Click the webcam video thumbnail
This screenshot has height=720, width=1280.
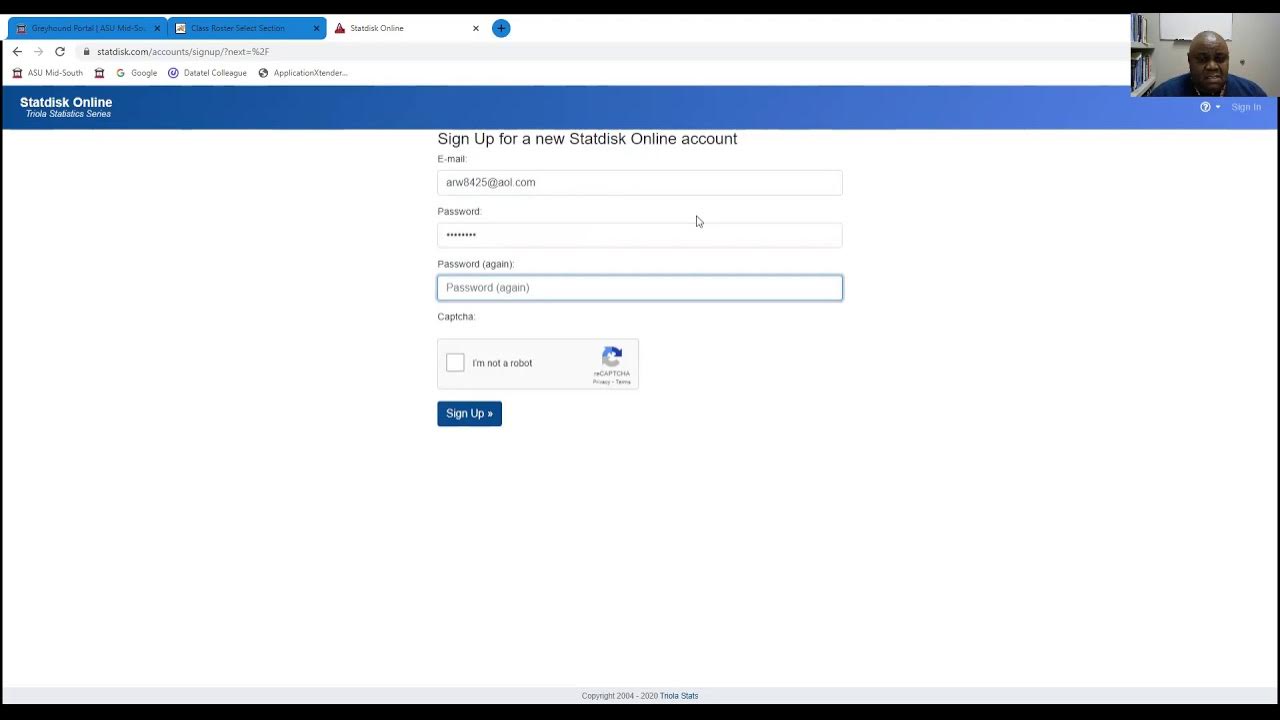click(1205, 55)
